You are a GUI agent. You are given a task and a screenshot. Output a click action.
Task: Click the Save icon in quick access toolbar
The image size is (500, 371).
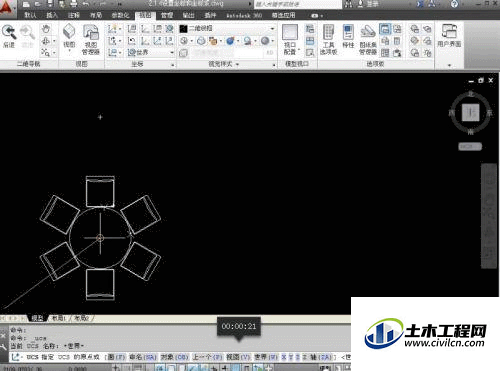point(50,4)
